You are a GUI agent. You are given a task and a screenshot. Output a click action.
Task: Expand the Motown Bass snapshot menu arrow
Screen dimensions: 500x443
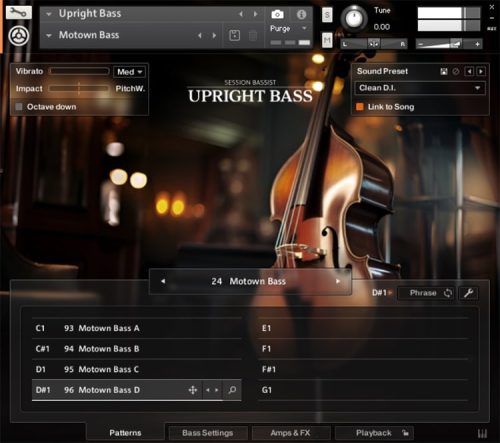(x=49, y=35)
